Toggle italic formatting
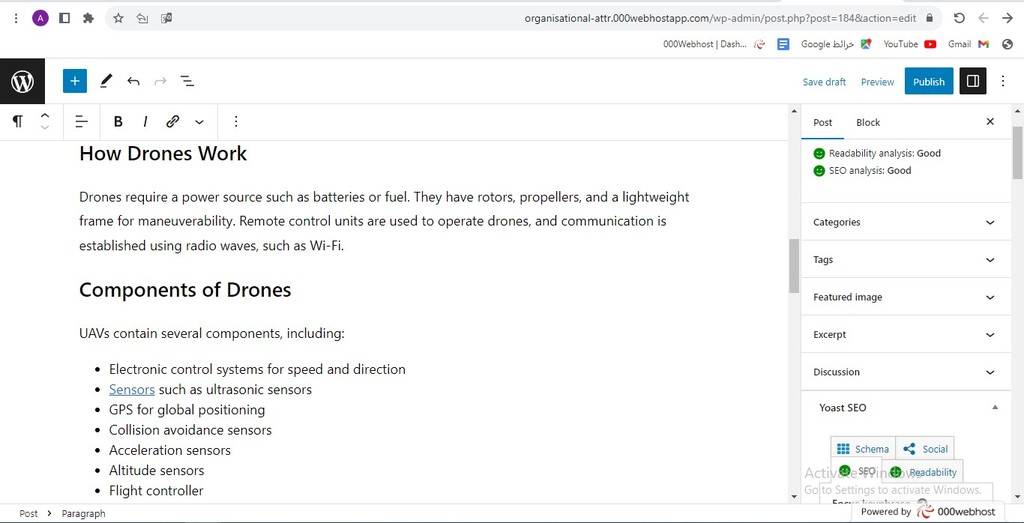Screen dimensions: 1024x523 click(x=145, y=121)
